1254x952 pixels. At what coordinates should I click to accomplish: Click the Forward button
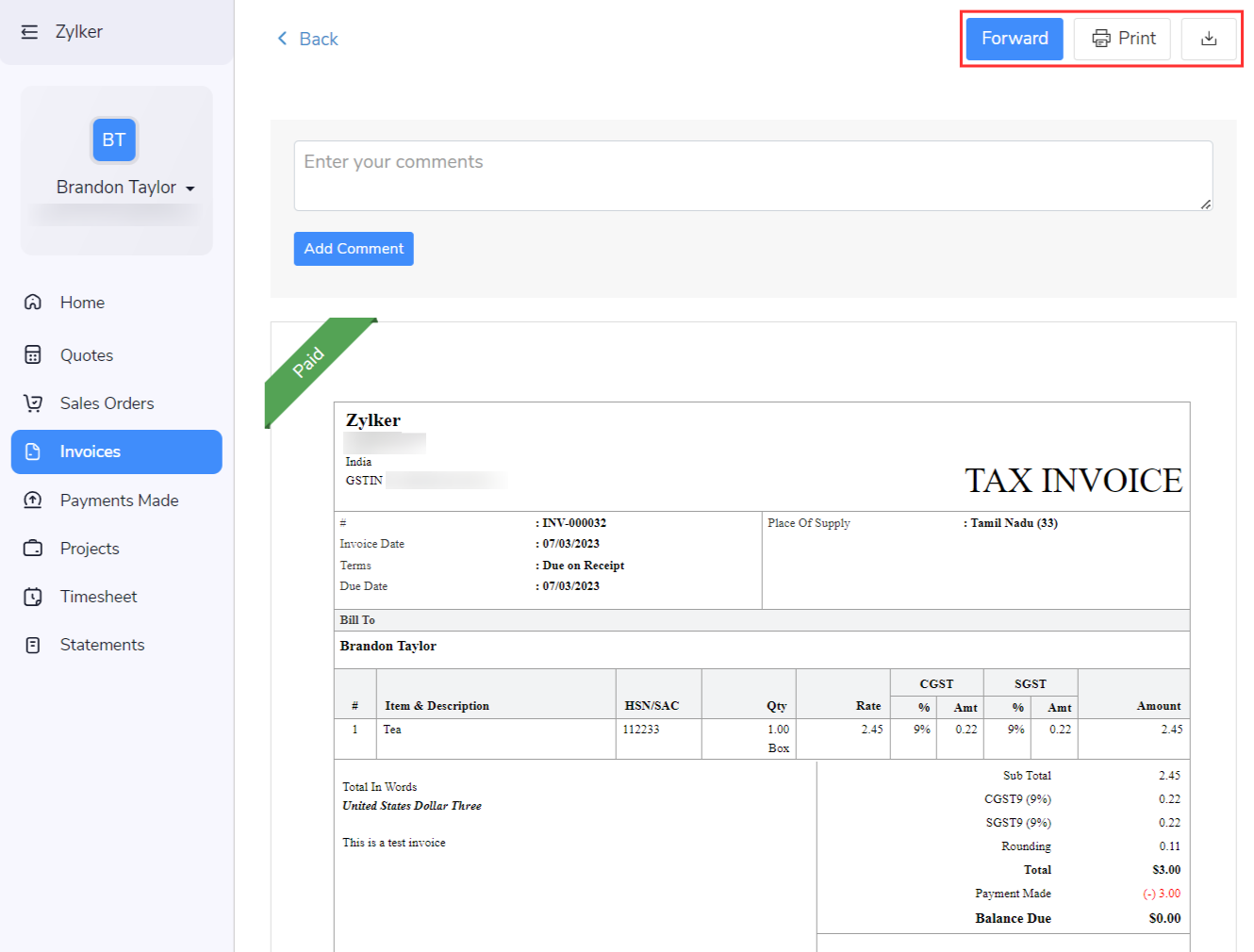click(1014, 38)
